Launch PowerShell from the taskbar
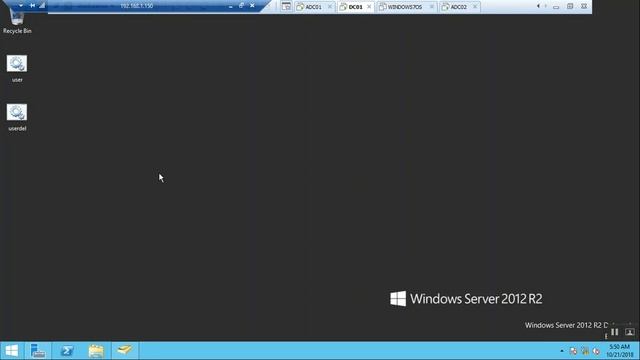Screen dimensions: 640x360 [67, 351]
